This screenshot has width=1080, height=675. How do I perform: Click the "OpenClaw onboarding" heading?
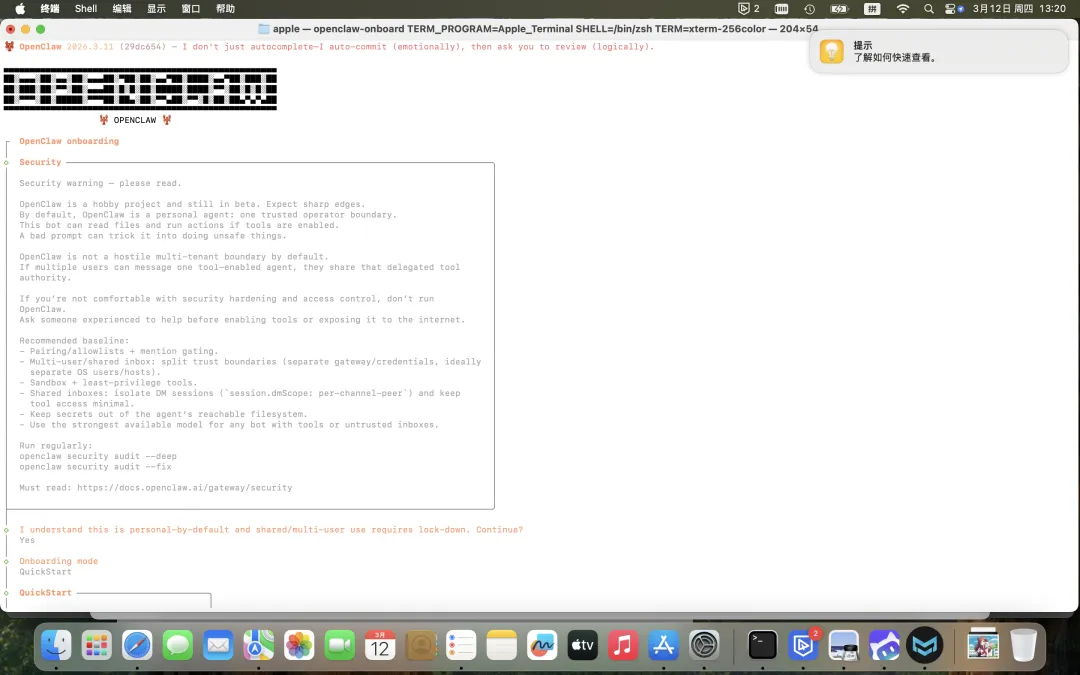[x=69, y=141]
